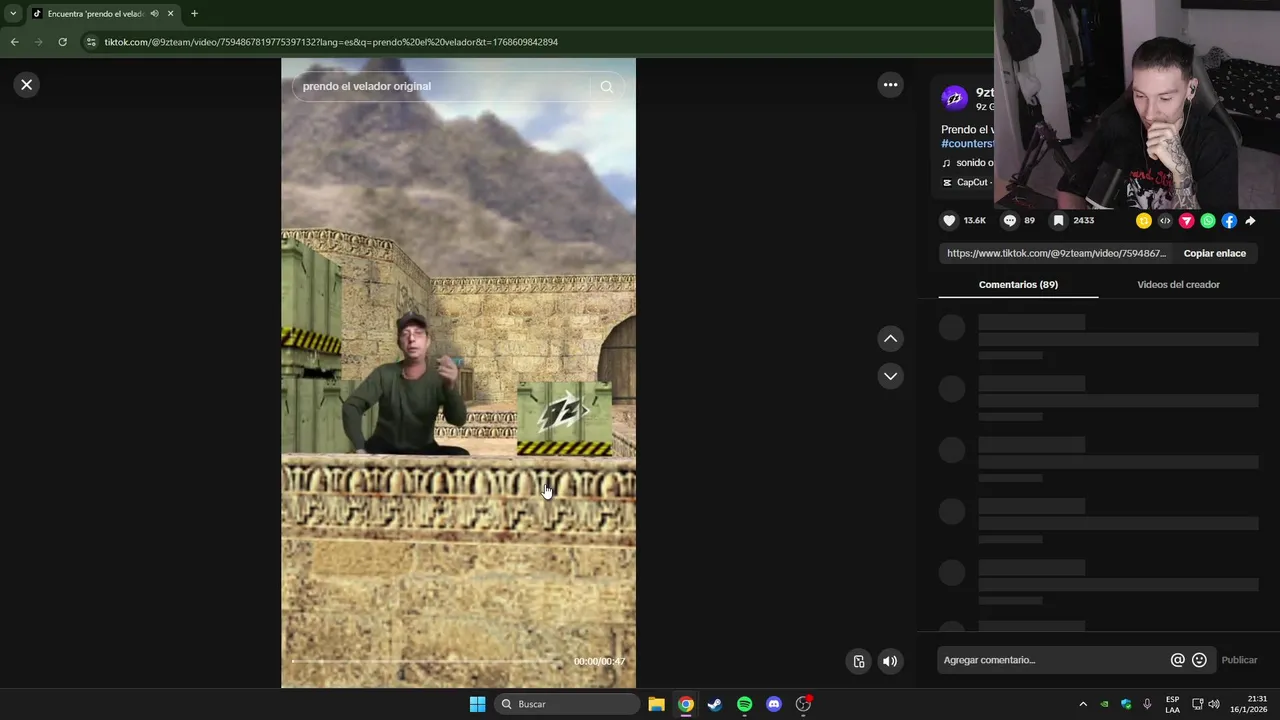
Task: Share to WhatsApp icon
Action: 1208,221
